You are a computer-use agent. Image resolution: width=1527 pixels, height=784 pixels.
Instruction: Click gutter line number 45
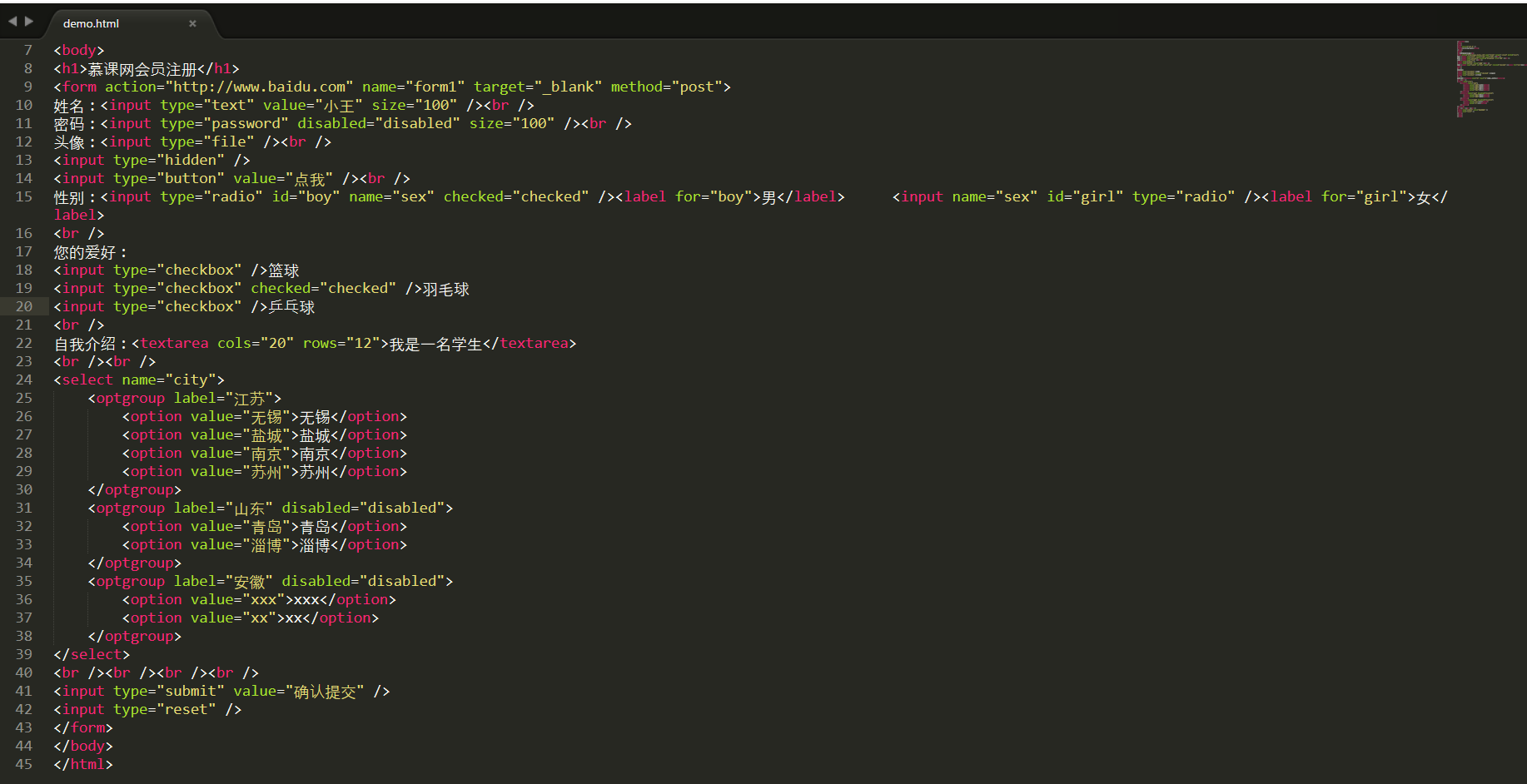tap(23, 764)
